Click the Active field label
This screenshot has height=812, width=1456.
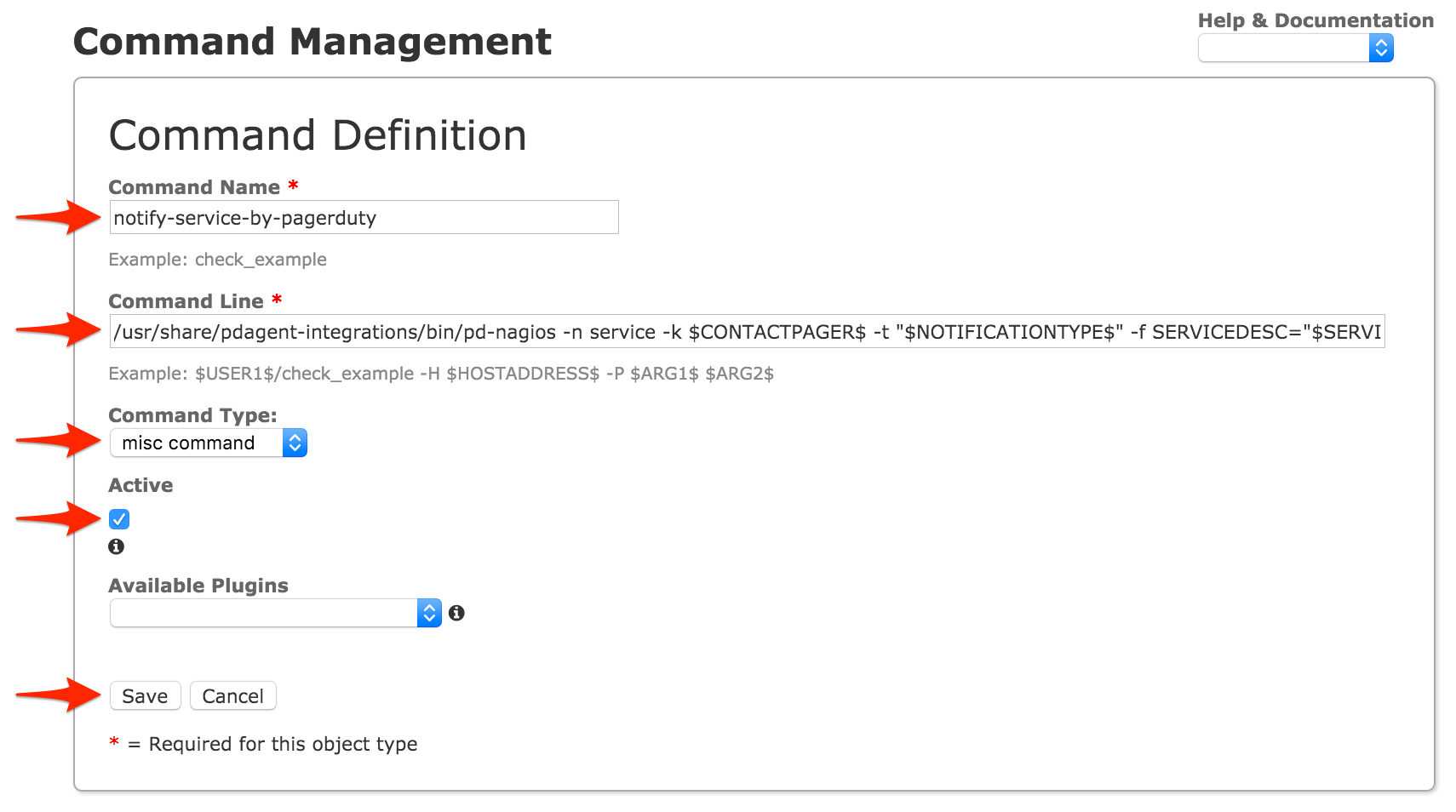pos(140,485)
